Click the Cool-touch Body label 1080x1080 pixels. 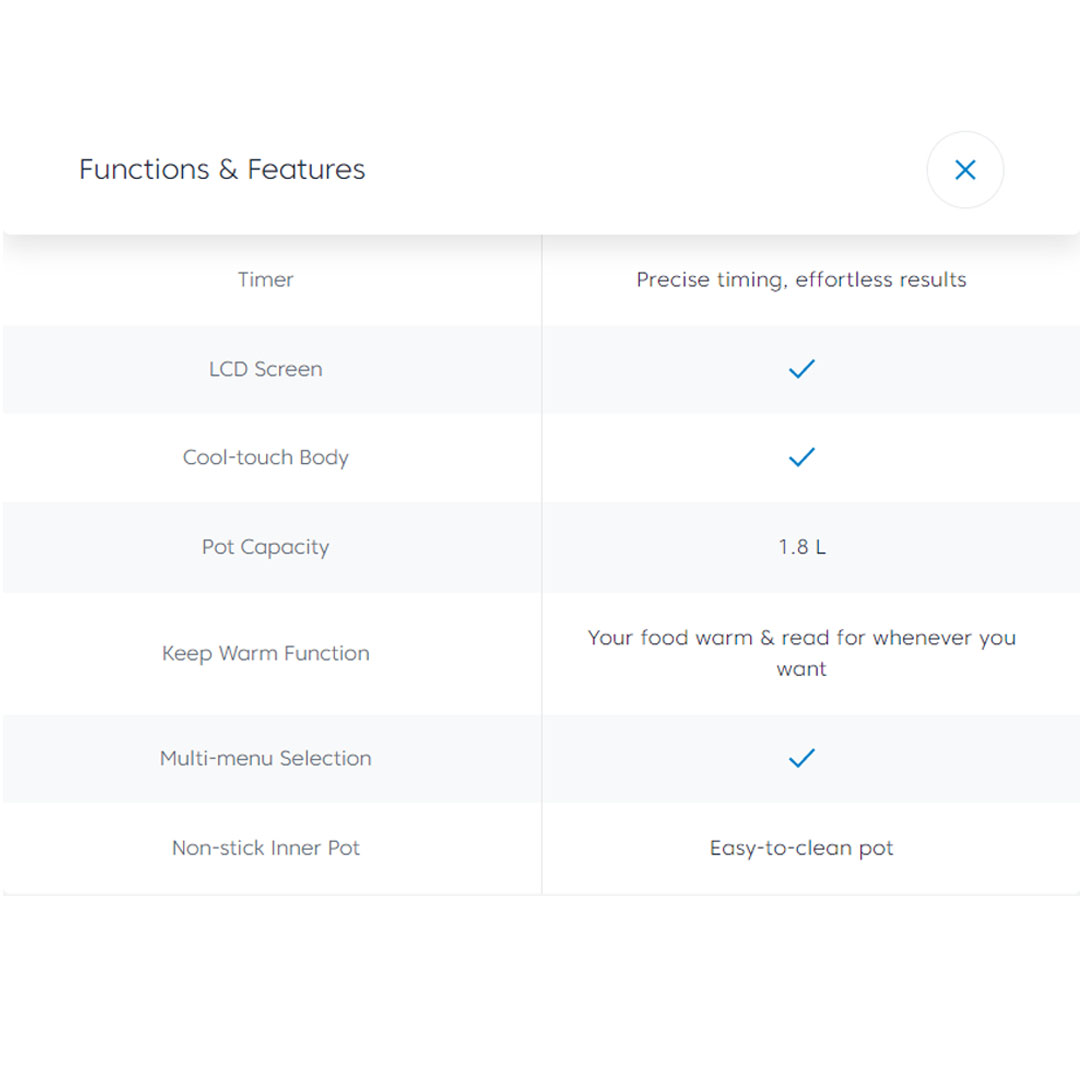(x=266, y=458)
